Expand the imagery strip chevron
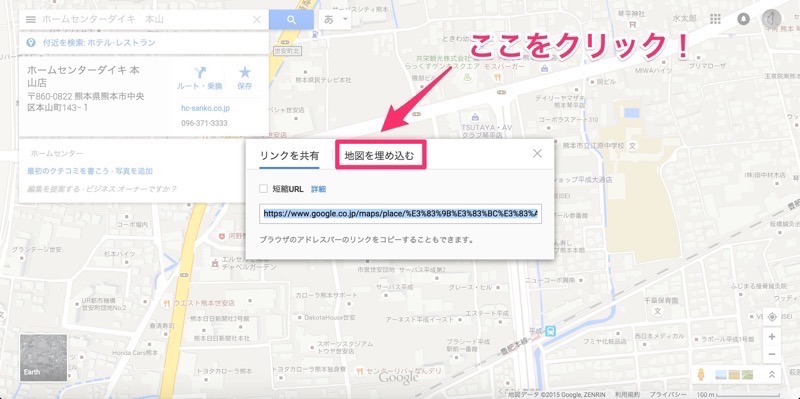The width and height of the screenshot is (800, 399). point(772,375)
